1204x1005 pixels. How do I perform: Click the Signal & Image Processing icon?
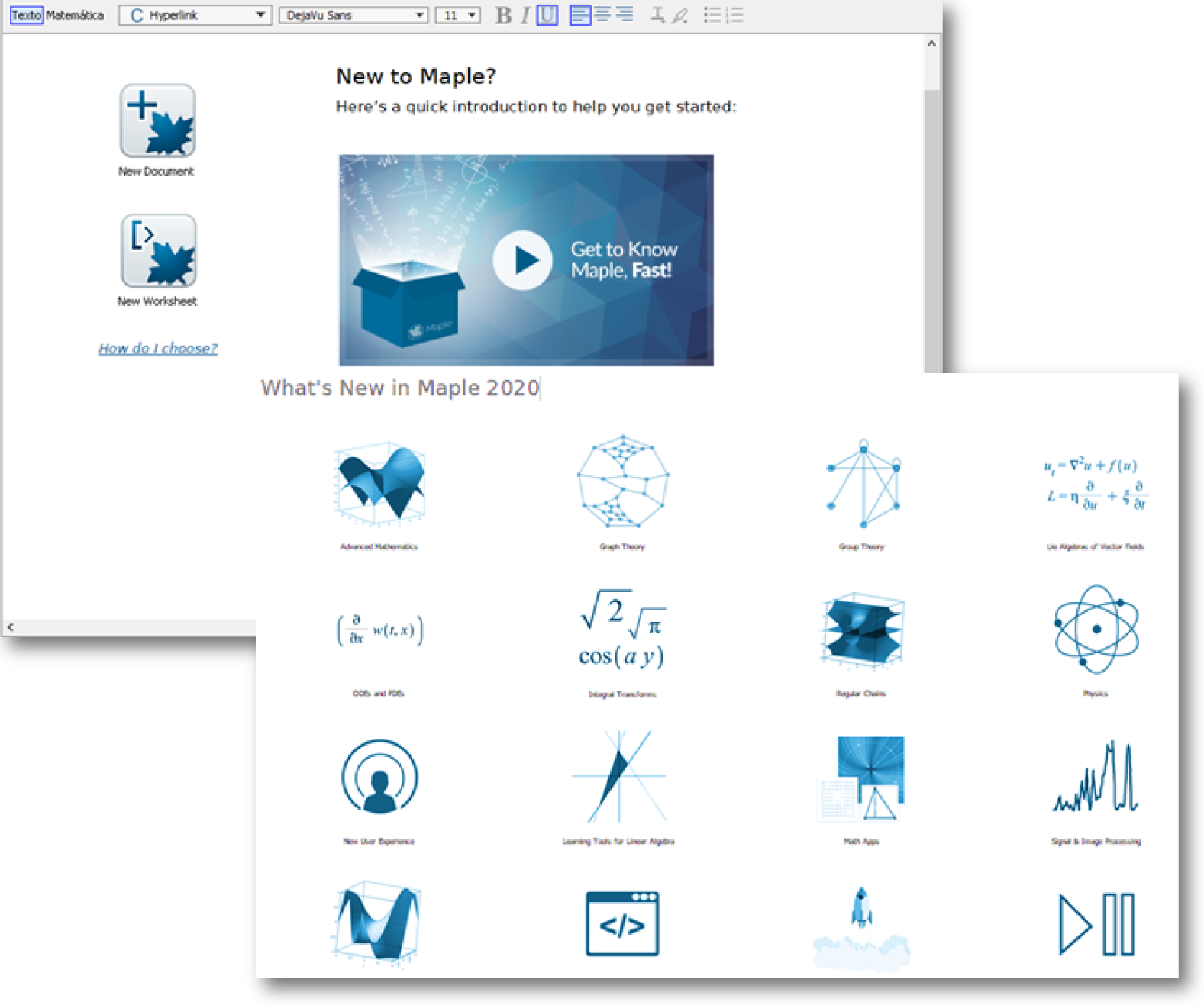(1096, 778)
